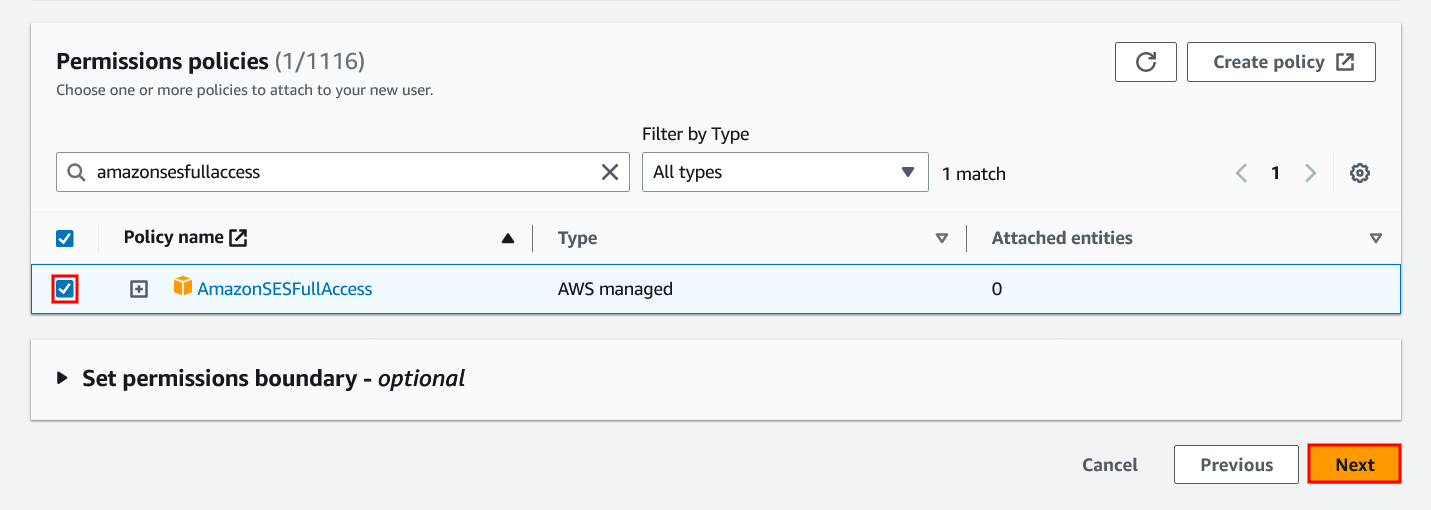The height and width of the screenshot is (510, 1431).
Task: Sort by the Attached entities column arrow
Action: 1376,238
